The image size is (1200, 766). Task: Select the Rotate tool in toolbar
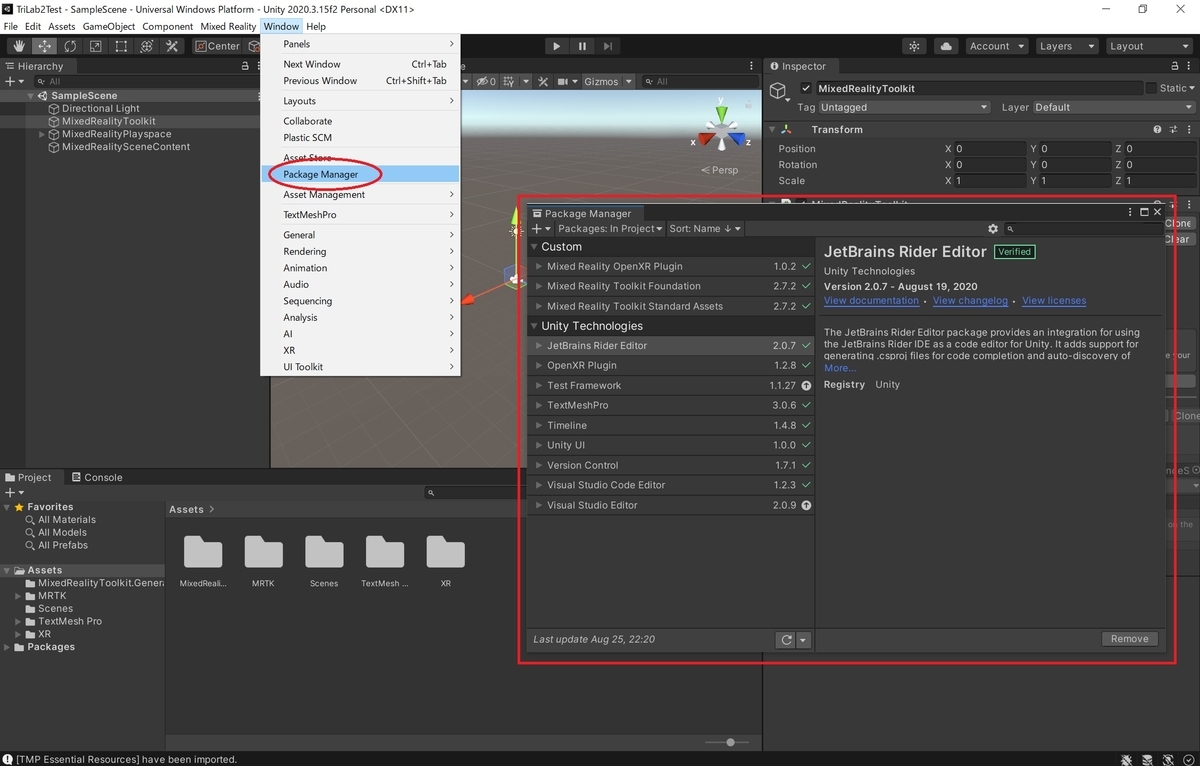coord(70,46)
